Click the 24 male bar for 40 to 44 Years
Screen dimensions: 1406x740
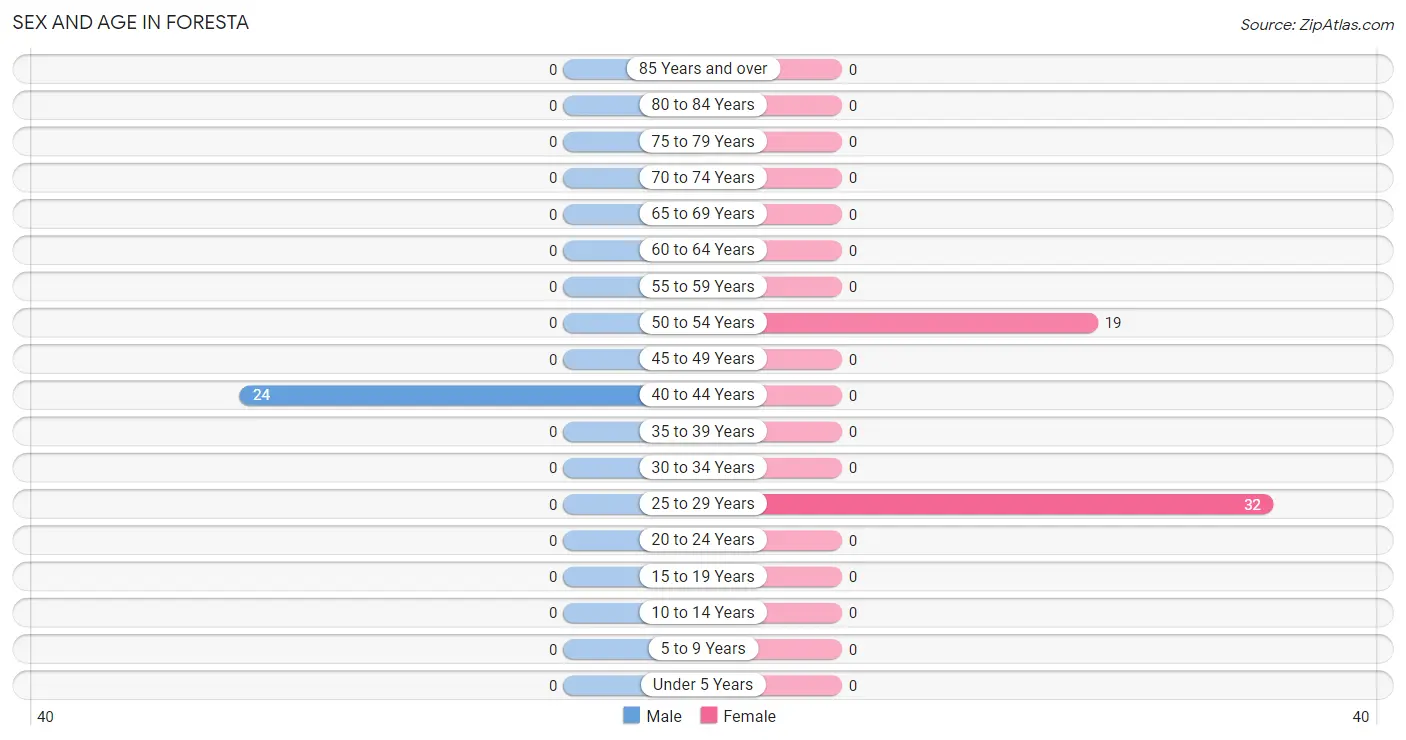point(441,395)
